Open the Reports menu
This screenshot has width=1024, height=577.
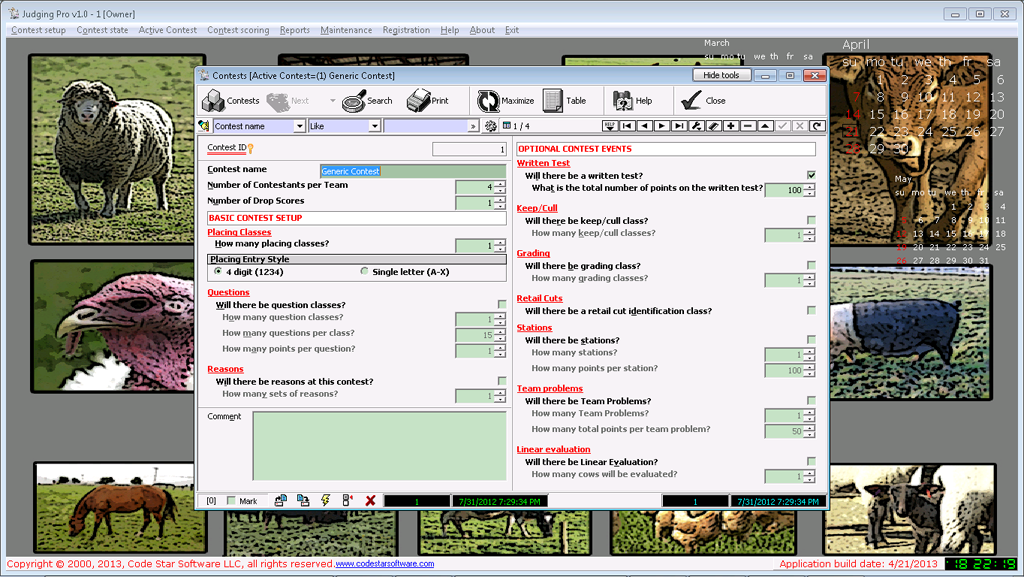tap(294, 30)
